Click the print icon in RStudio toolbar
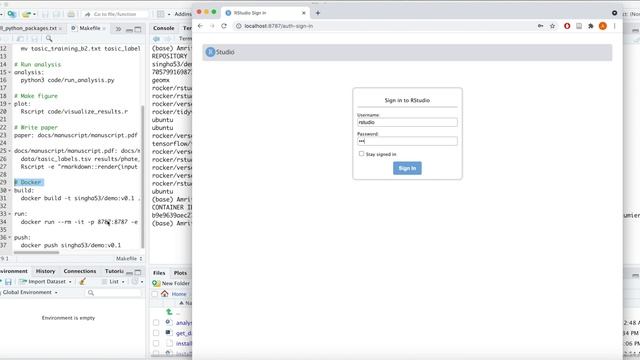640x360 pixels. tap(71, 14)
